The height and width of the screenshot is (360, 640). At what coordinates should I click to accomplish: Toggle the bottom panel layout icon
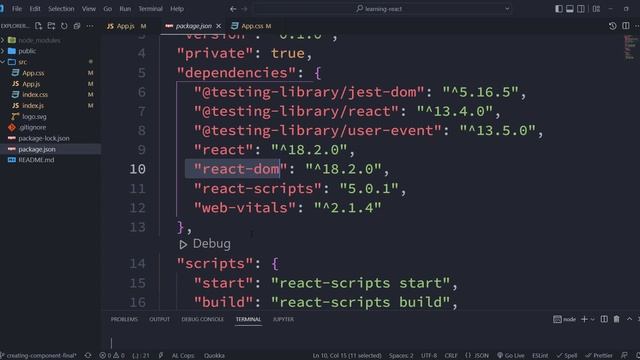point(570,9)
